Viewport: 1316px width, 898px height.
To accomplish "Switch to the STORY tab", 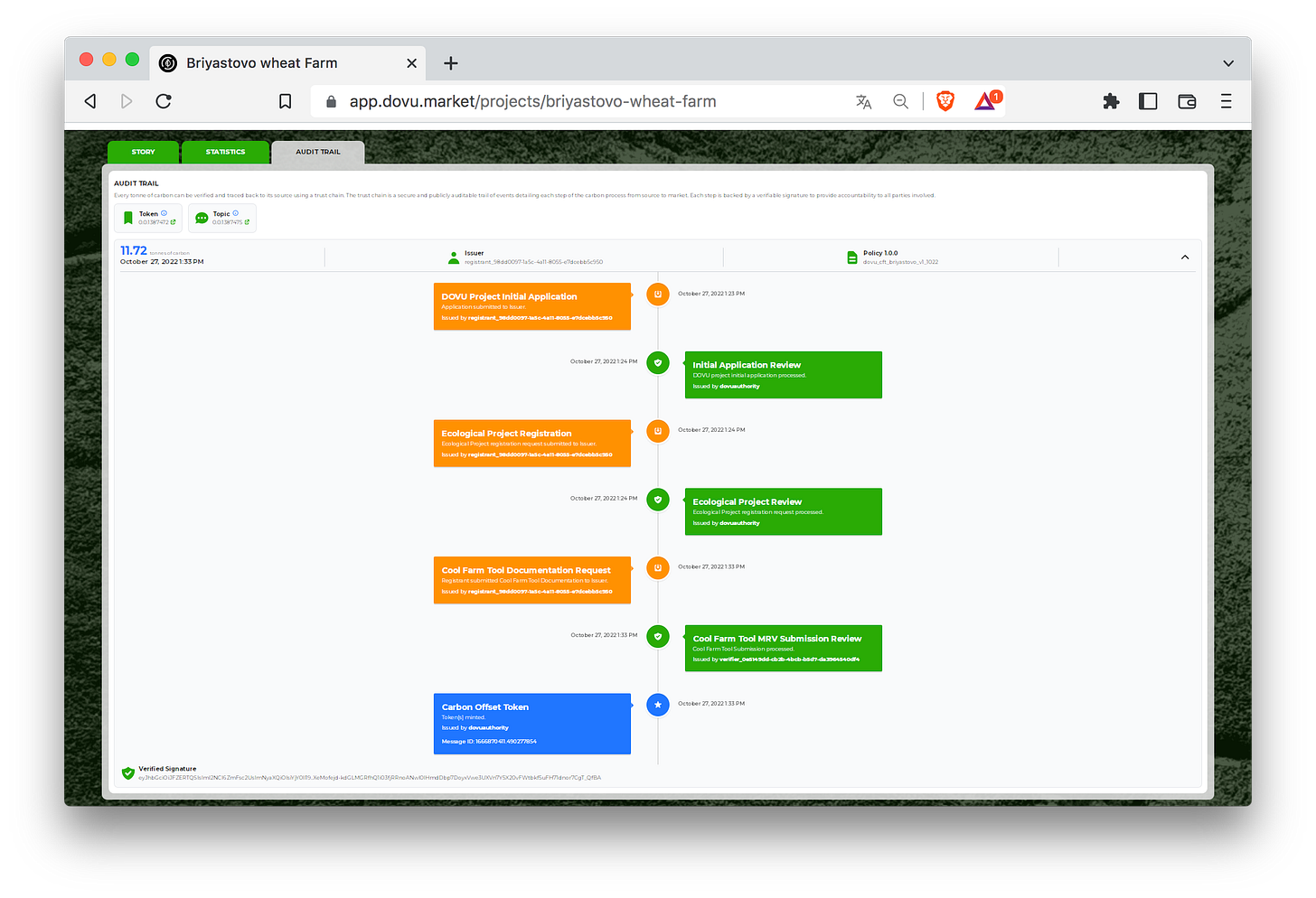I will (143, 152).
